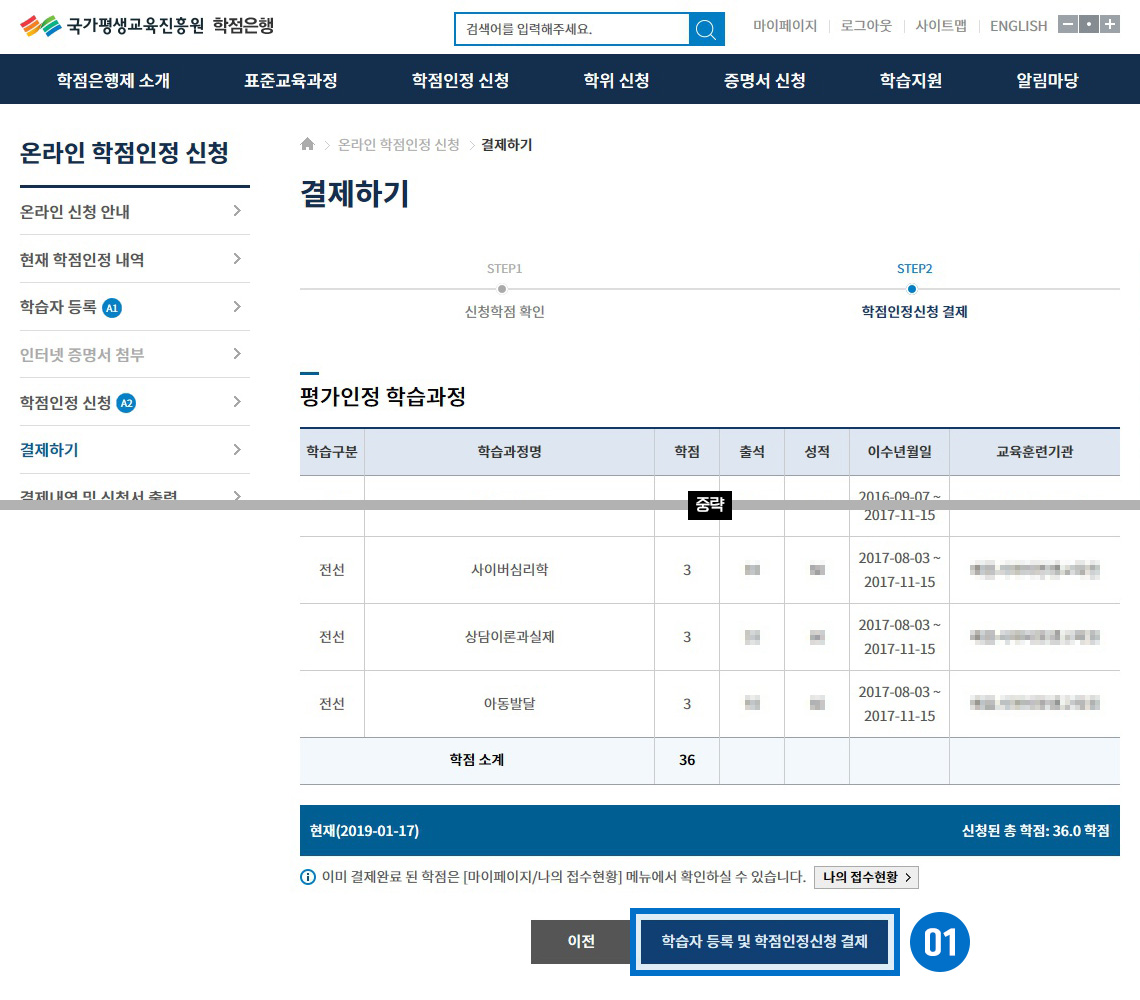Open the 학습지원 top menu
Viewport: 1140px width, 1000px height.
[x=910, y=80]
